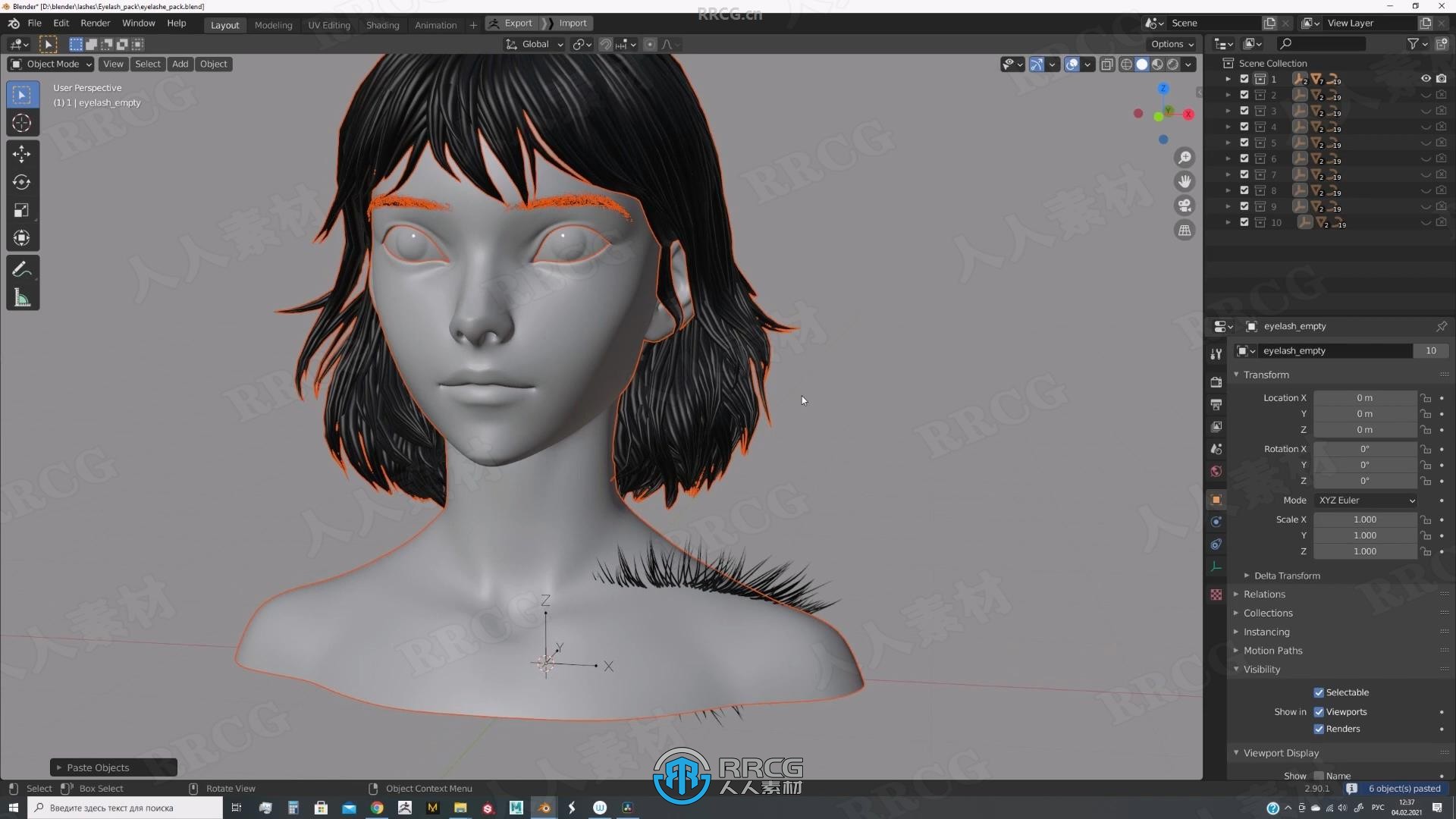Click the viewport zoom icon
This screenshot has height=819, width=1456.
1185,158
